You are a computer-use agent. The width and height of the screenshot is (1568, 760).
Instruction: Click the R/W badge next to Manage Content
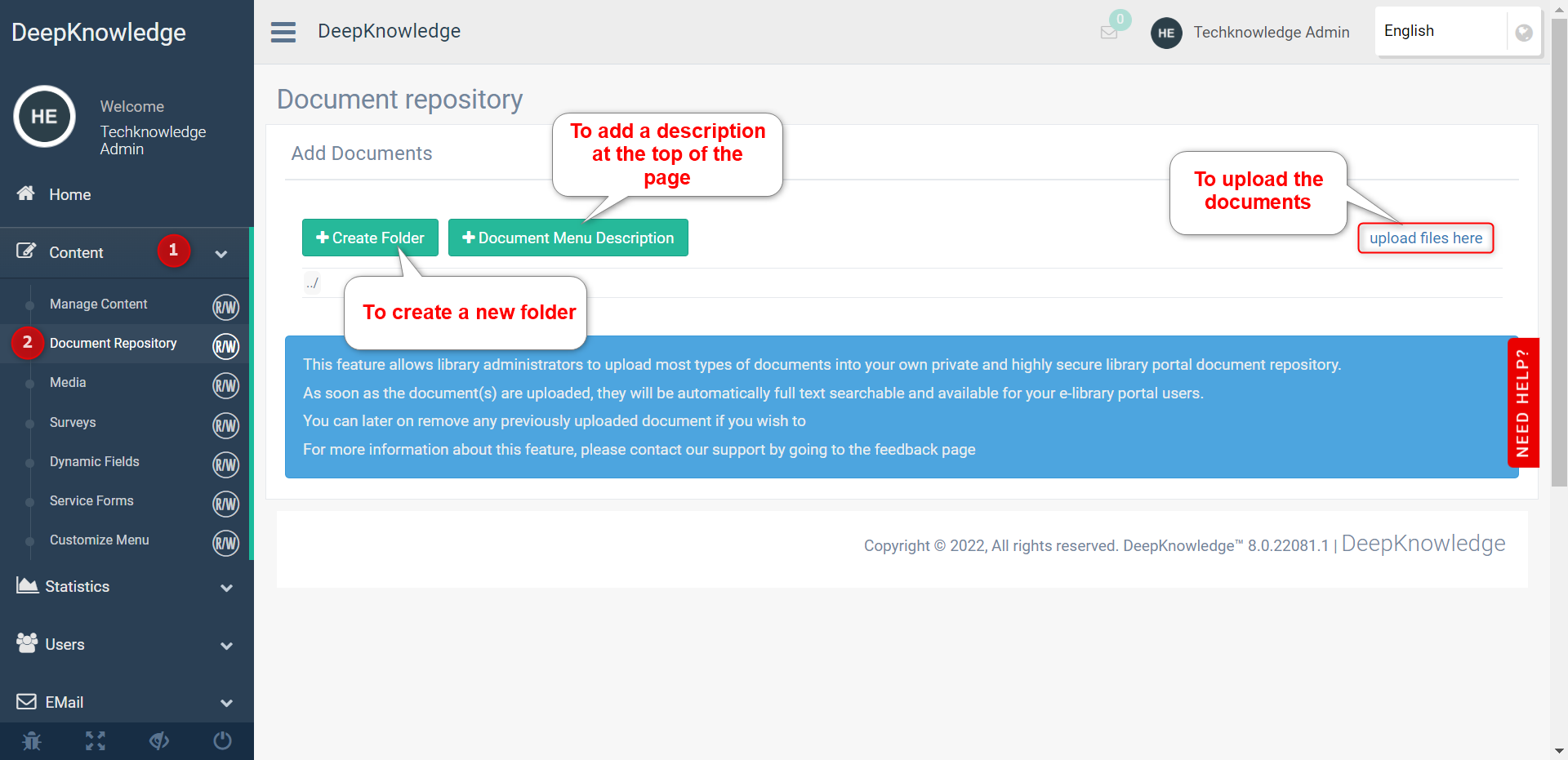(x=225, y=307)
